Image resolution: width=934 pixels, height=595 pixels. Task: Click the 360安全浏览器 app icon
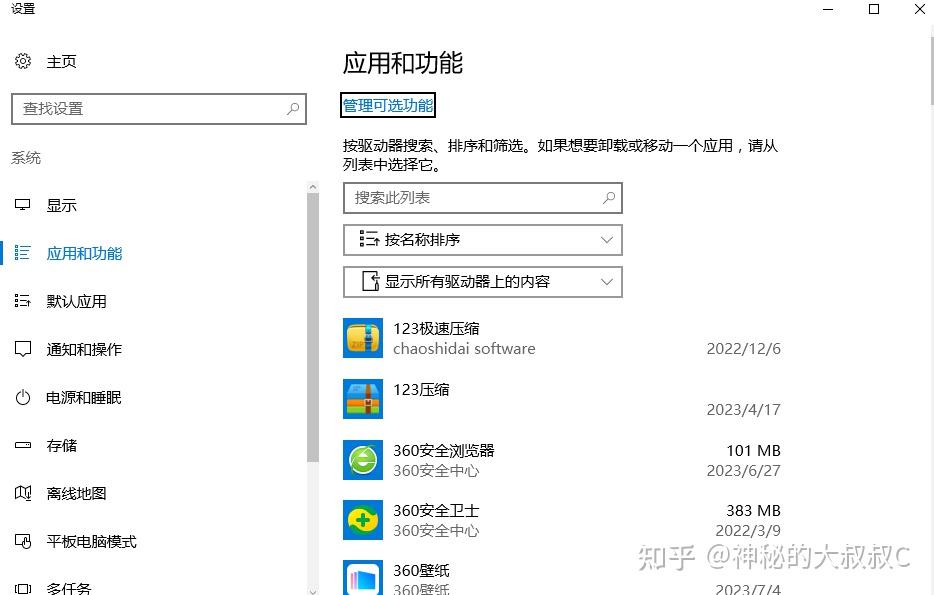coord(363,460)
